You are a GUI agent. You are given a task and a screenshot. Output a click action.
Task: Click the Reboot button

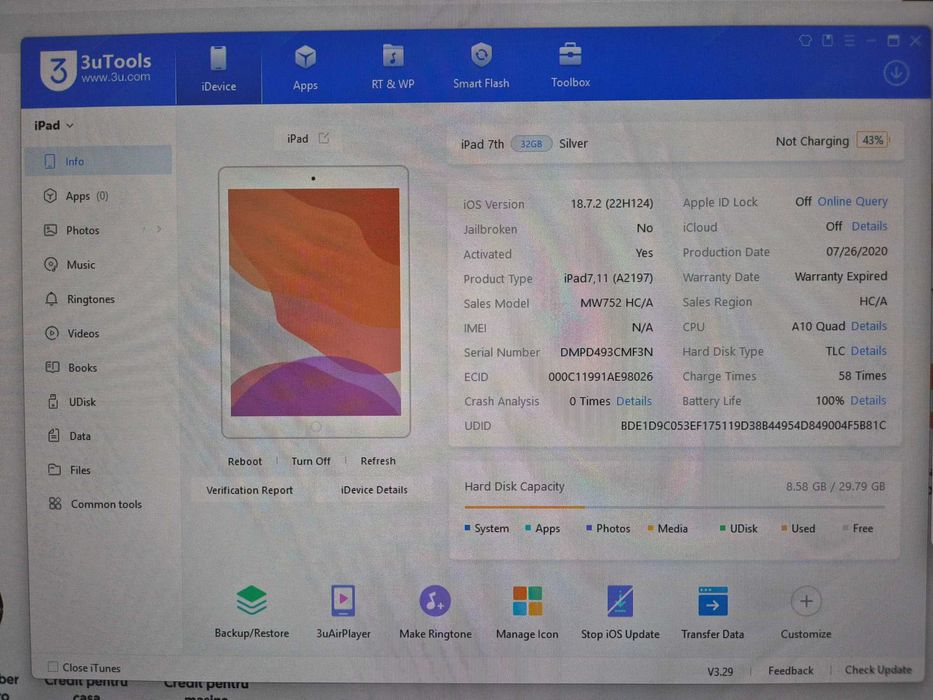pyautogui.click(x=245, y=461)
